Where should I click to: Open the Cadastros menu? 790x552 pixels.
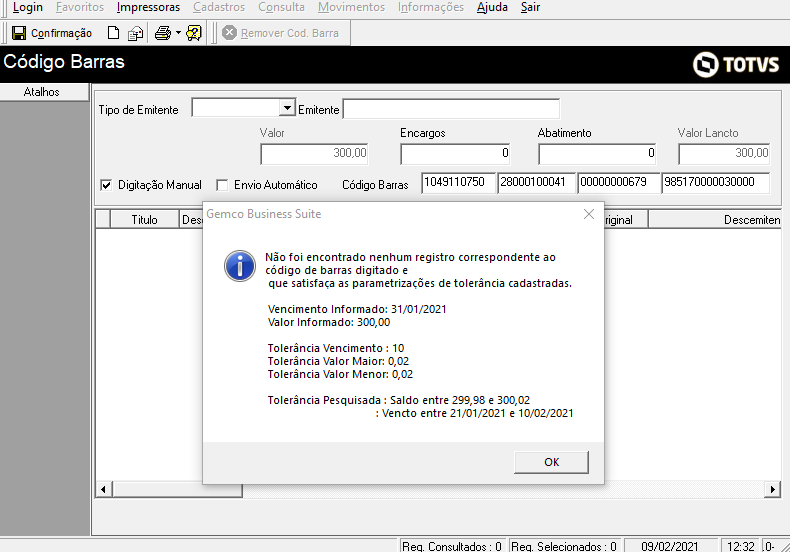[x=219, y=8]
